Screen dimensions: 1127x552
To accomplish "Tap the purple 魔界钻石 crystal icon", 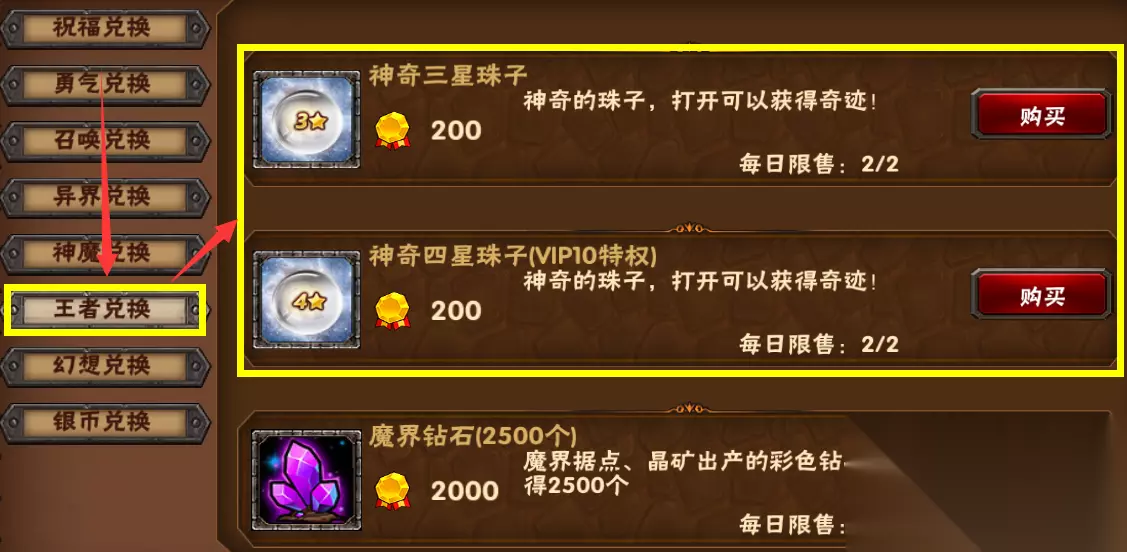I will 307,480.
